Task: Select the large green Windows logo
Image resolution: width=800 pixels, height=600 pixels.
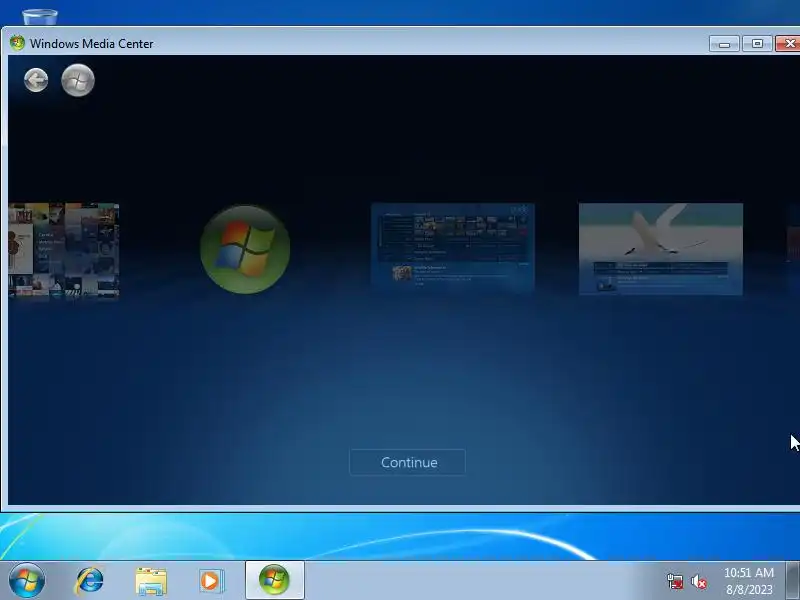Action: click(245, 249)
